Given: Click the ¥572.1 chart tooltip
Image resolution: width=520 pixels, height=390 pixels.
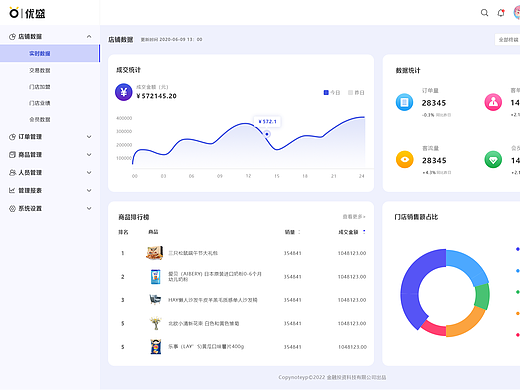Looking at the screenshot, I should (x=267, y=122).
